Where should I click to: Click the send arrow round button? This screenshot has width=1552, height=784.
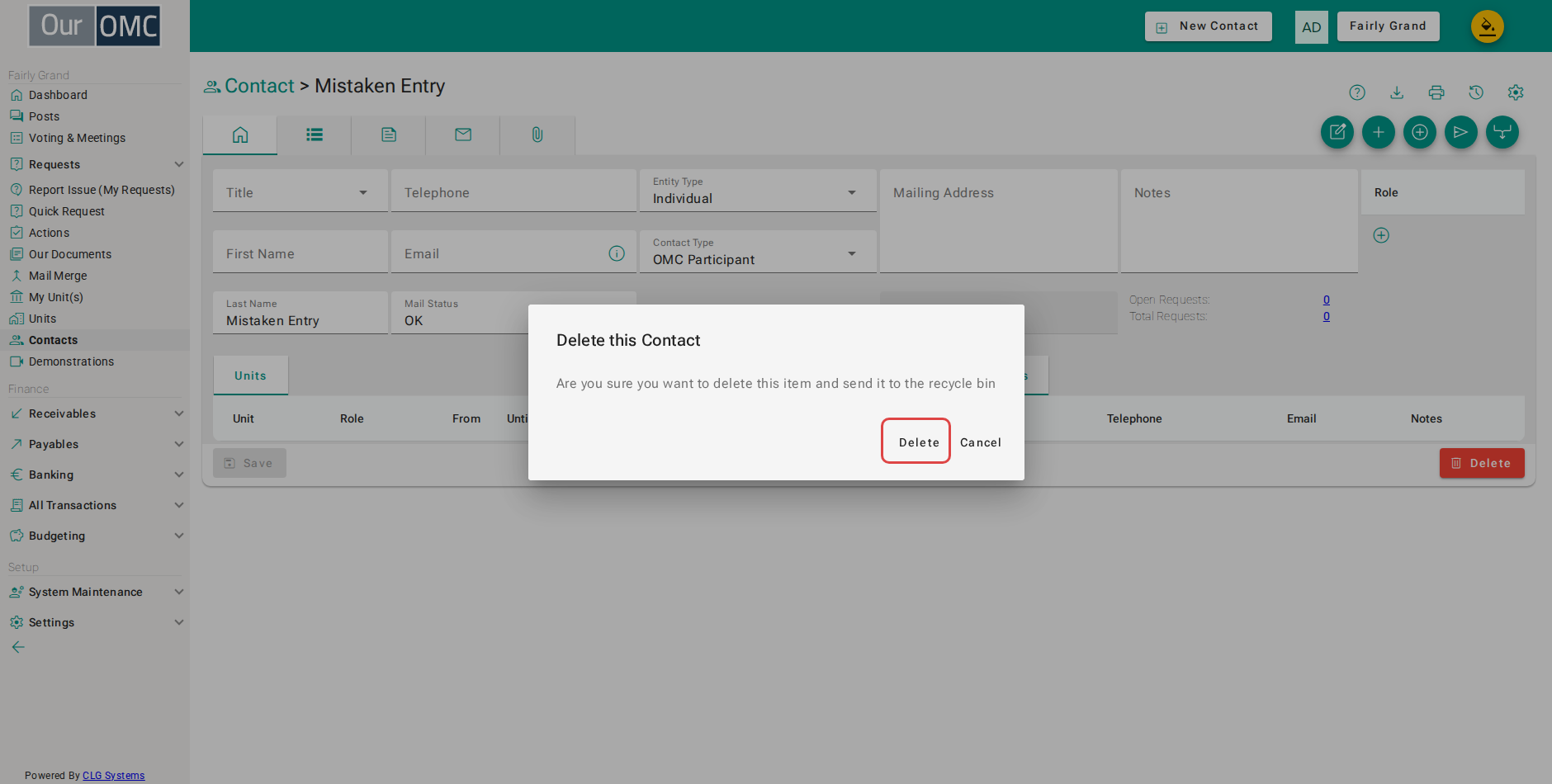click(x=1461, y=132)
